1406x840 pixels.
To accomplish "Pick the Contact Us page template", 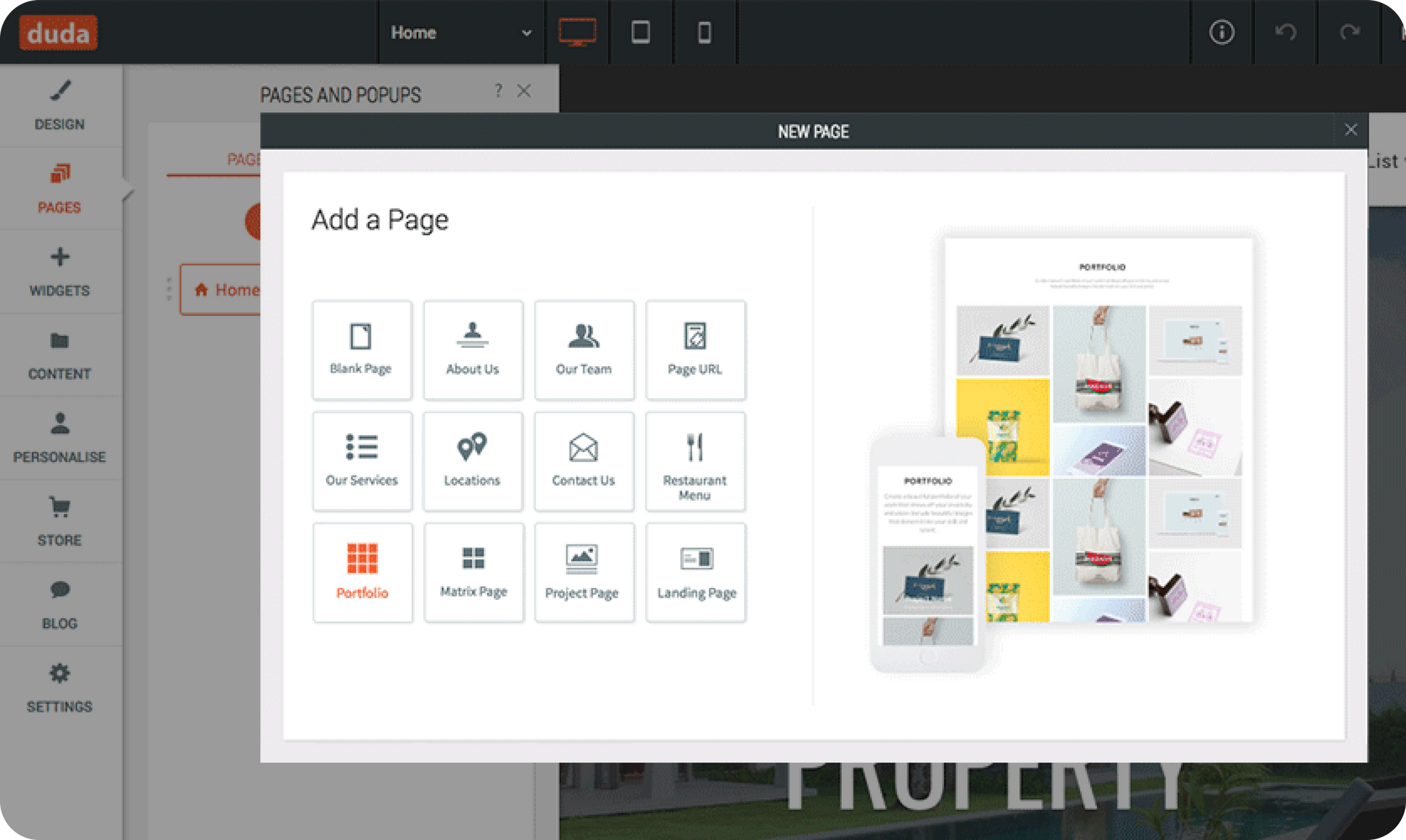I will pyautogui.click(x=584, y=461).
